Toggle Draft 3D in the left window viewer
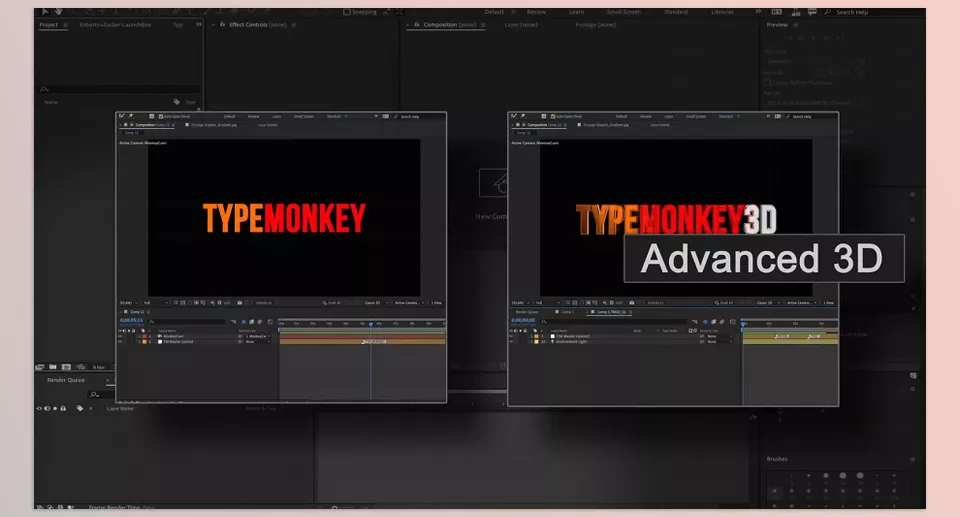The image size is (960, 517). click(332, 303)
